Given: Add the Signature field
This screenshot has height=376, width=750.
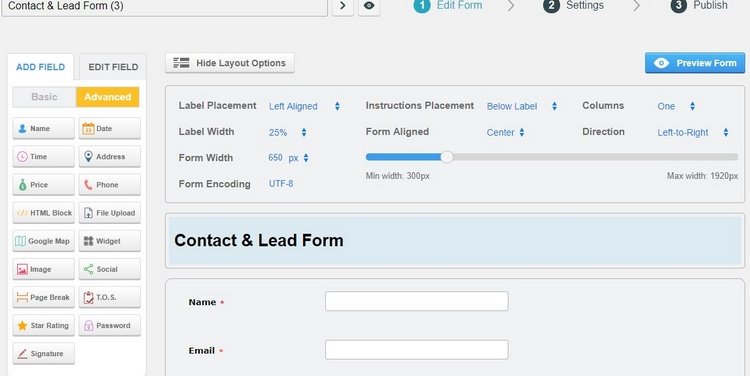Looking at the screenshot, I should (x=44, y=354).
